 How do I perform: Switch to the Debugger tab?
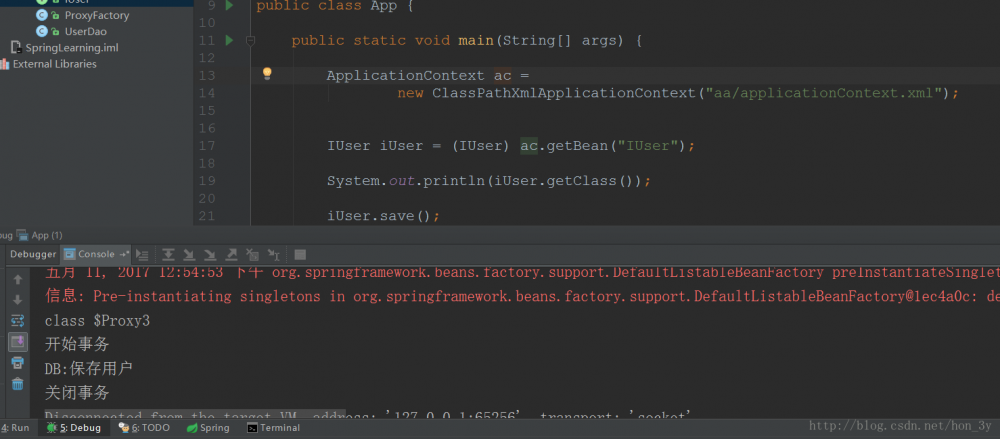tap(33, 254)
